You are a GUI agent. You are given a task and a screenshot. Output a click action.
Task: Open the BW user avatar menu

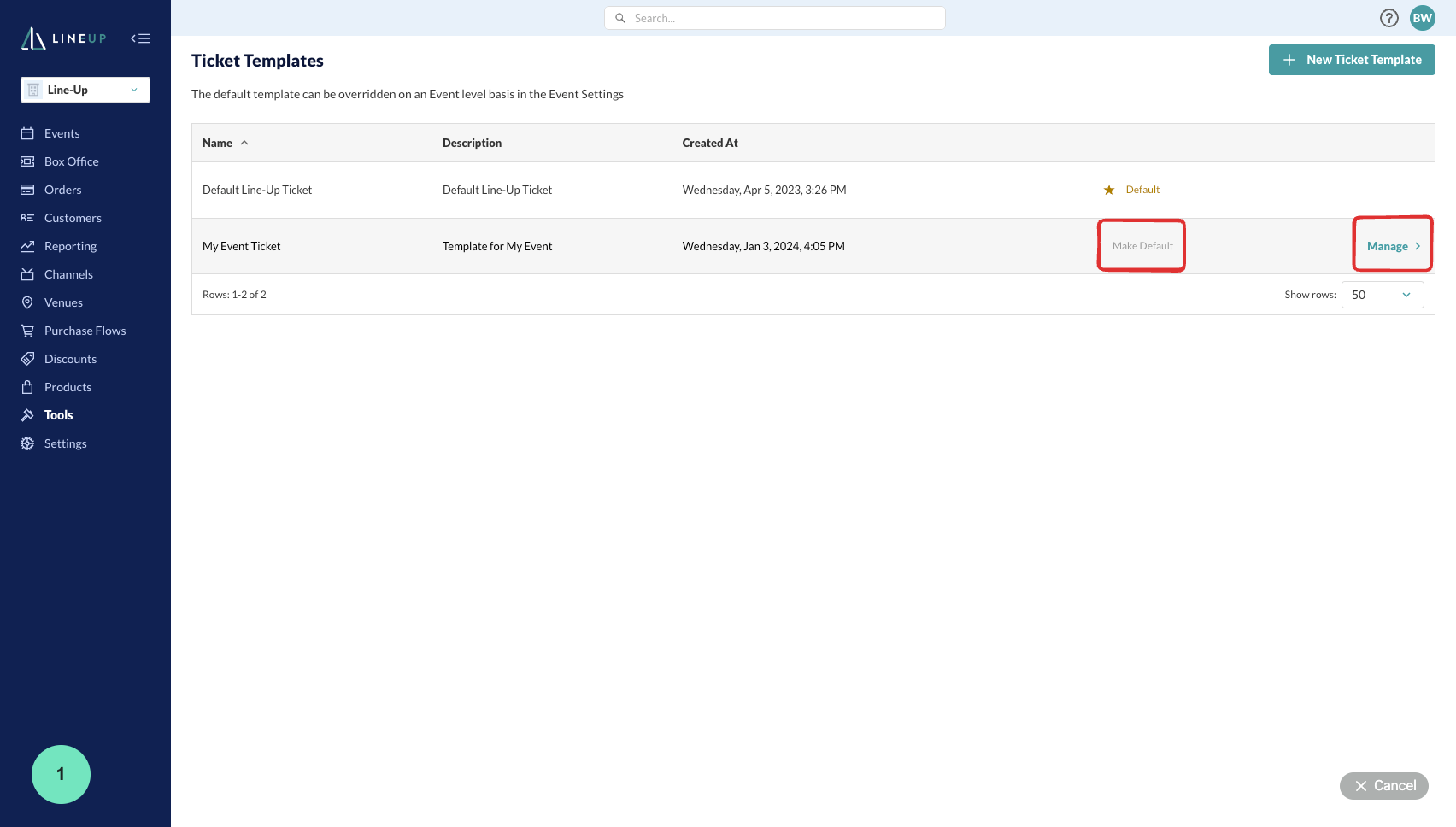tap(1423, 18)
